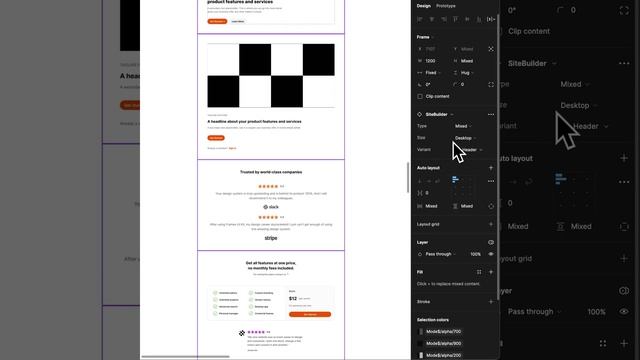
Task: Set auto layout direction to vertical
Action: pos(420,181)
